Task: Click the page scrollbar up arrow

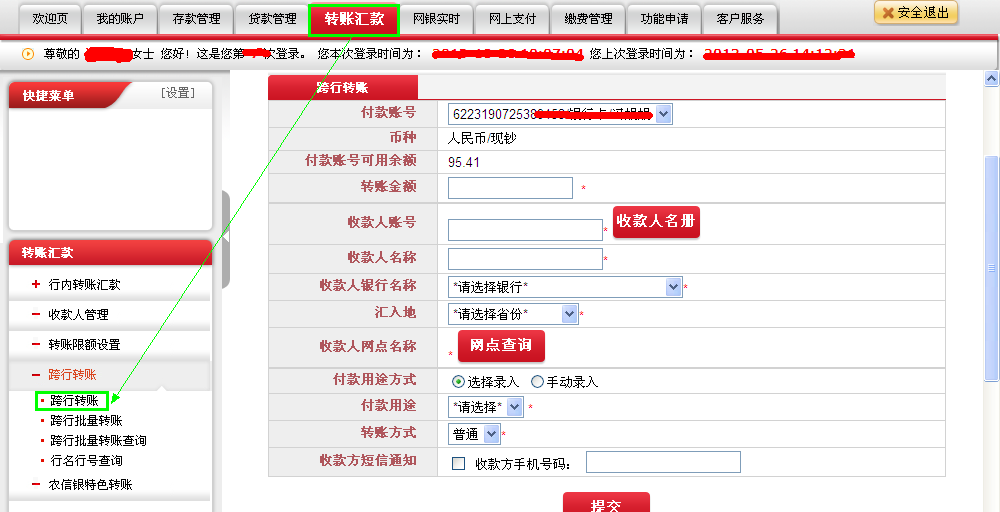Action: [991, 78]
